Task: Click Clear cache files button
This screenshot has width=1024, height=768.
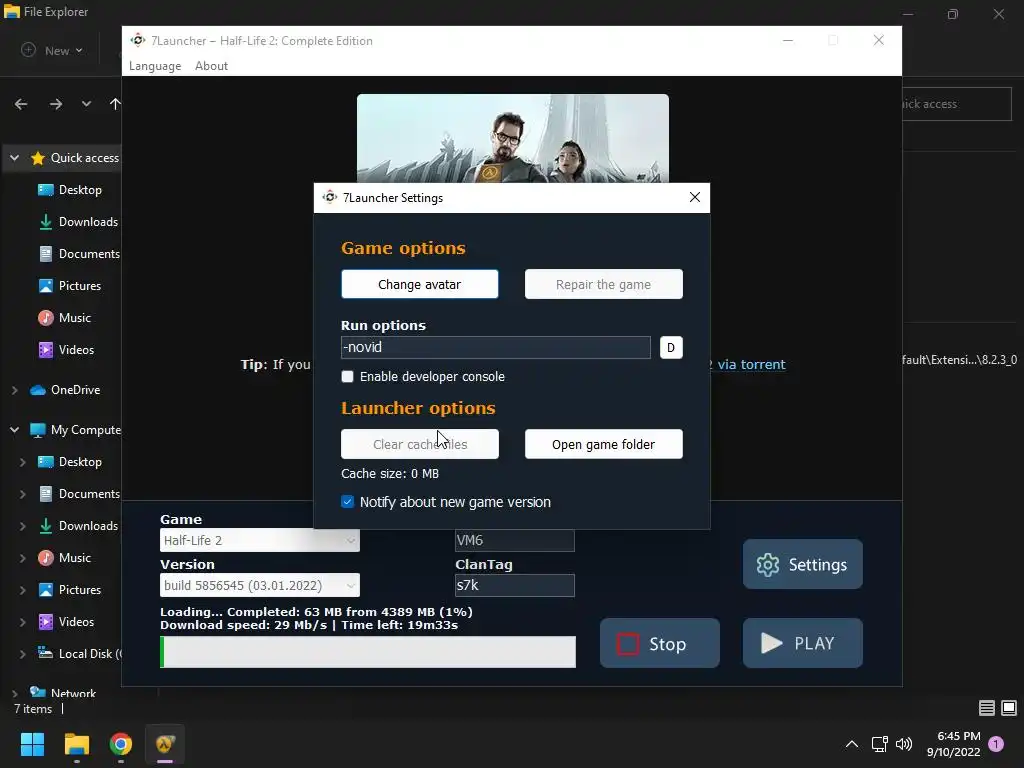Action: (x=419, y=444)
